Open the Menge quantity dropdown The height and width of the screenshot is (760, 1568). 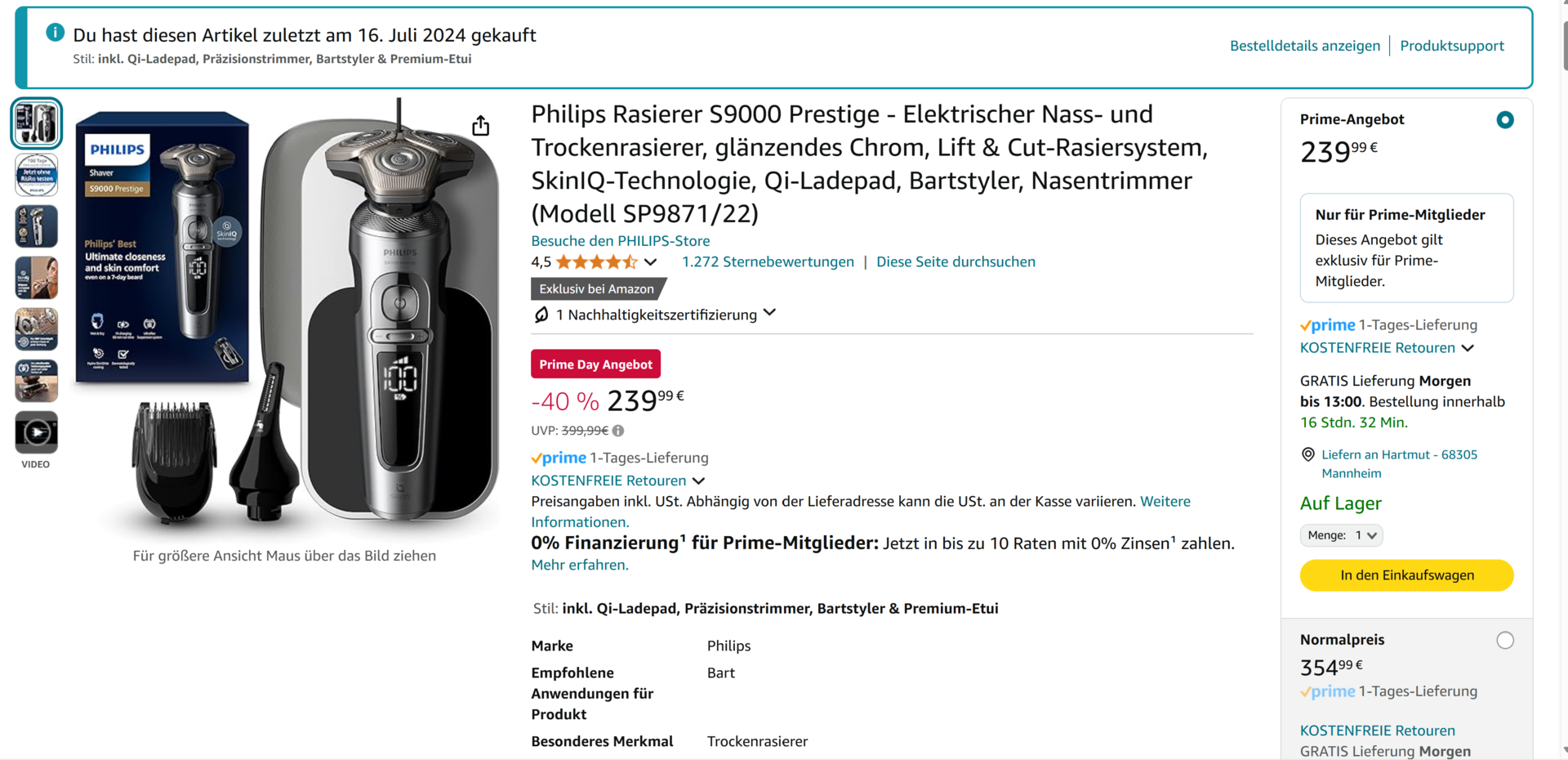click(1341, 535)
